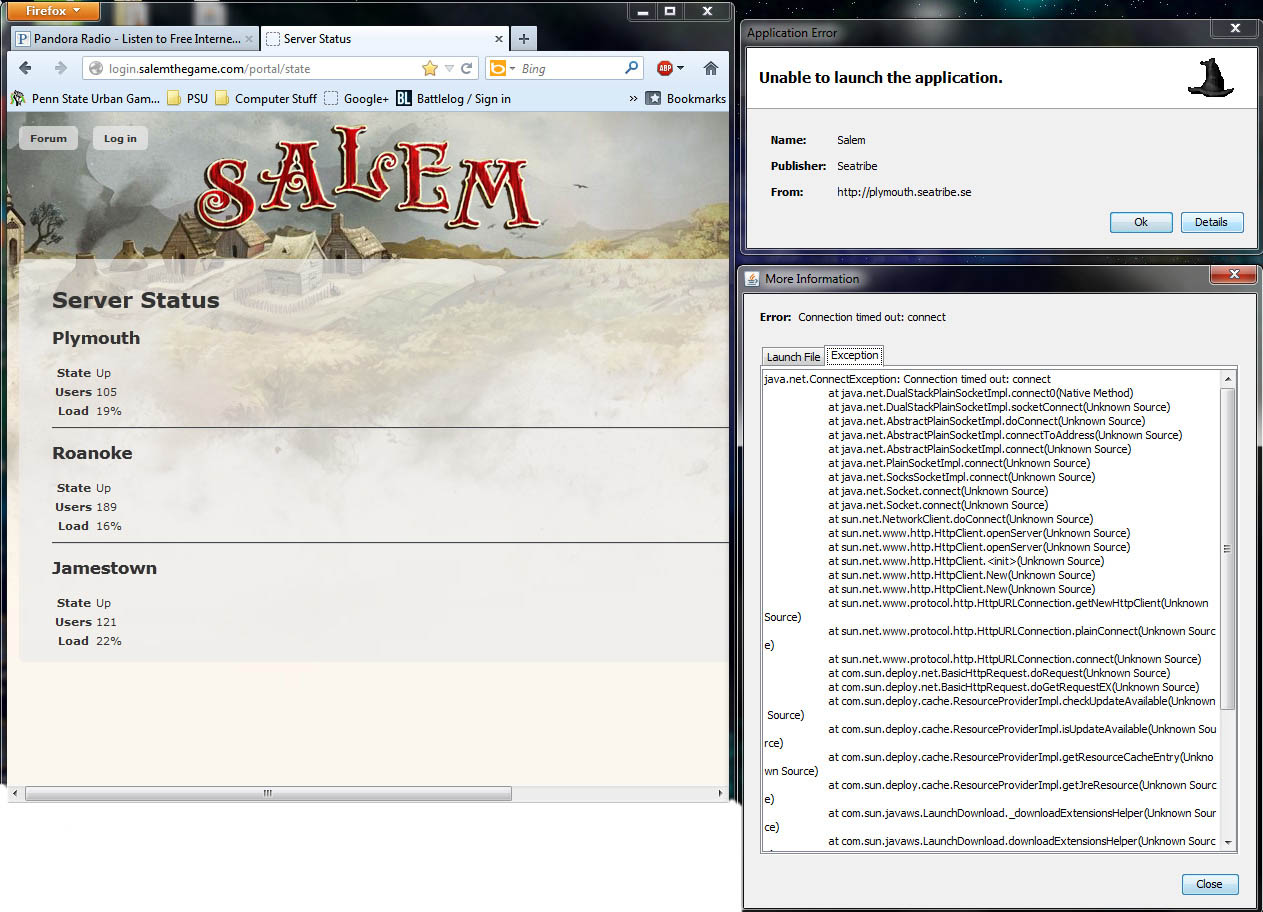Open the Adblock Plus dropdown arrow

(x=681, y=68)
